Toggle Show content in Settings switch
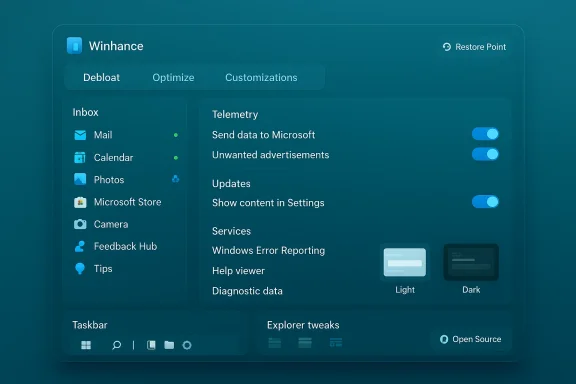Viewport: 576px width, 384px height. click(x=485, y=202)
